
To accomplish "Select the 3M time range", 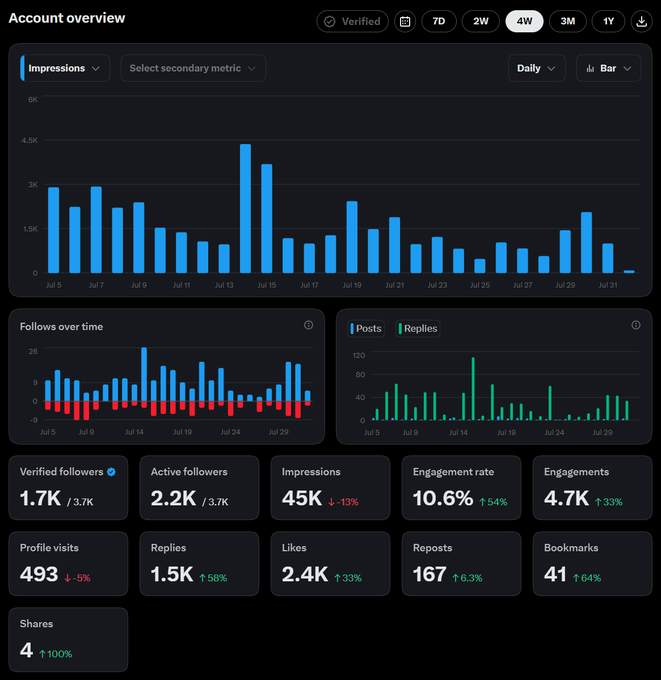I will (x=568, y=21).
